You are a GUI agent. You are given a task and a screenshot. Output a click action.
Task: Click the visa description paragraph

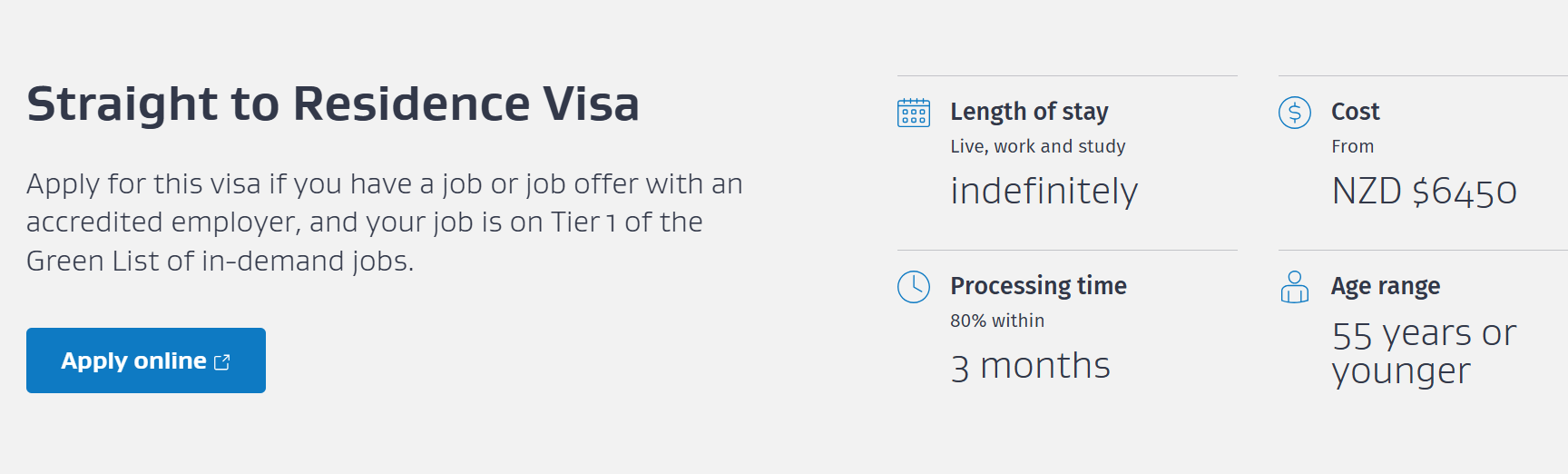tap(385, 222)
